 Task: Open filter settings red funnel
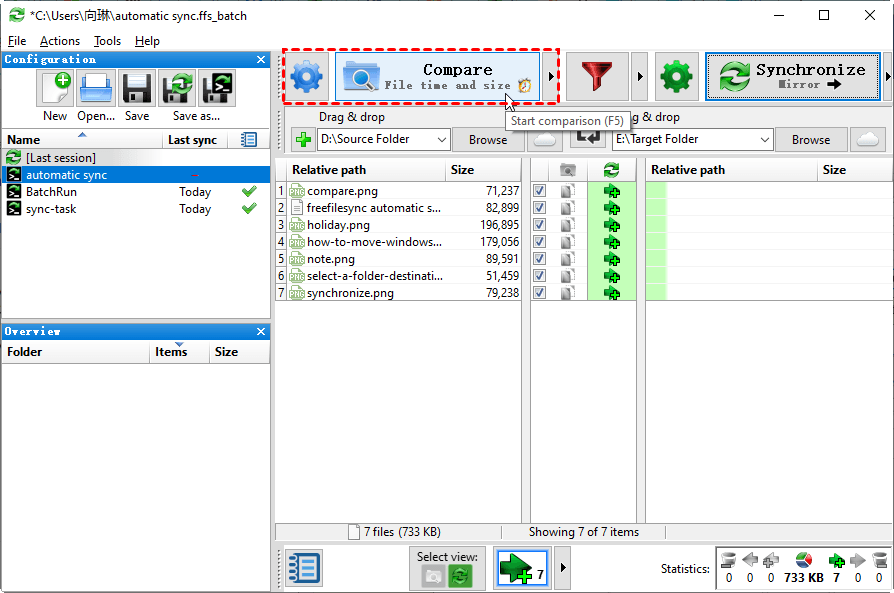point(596,76)
